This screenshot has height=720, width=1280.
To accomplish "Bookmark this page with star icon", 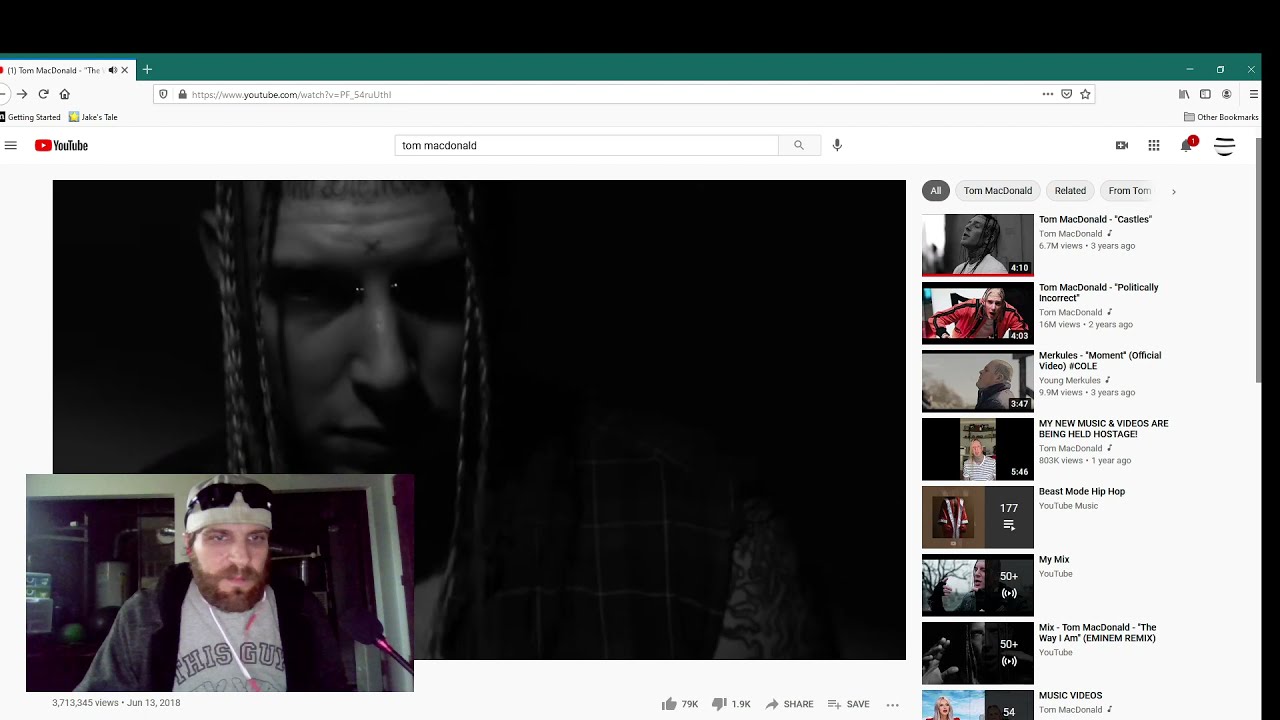I will click(x=1085, y=94).
